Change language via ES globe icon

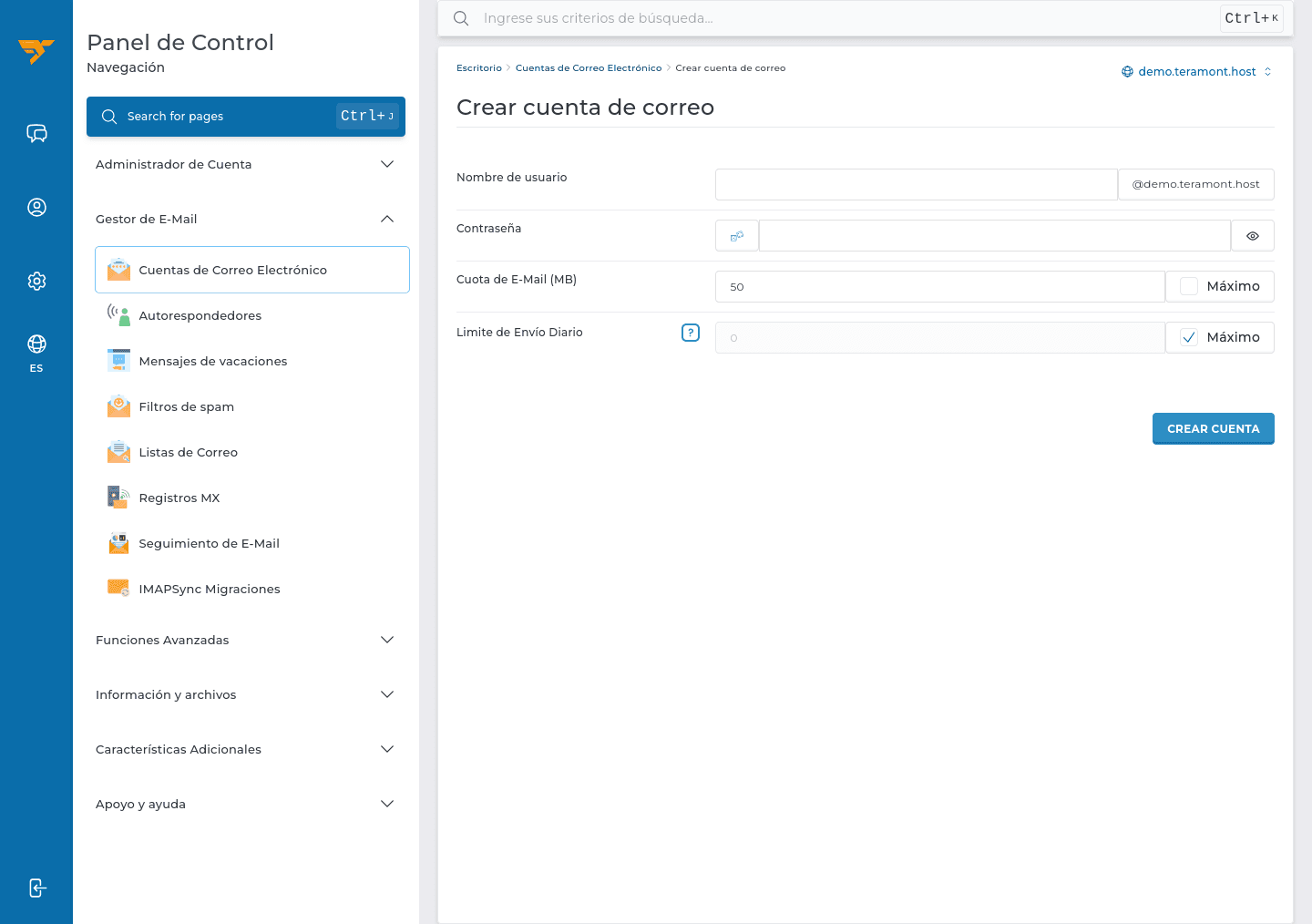click(36, 354)
